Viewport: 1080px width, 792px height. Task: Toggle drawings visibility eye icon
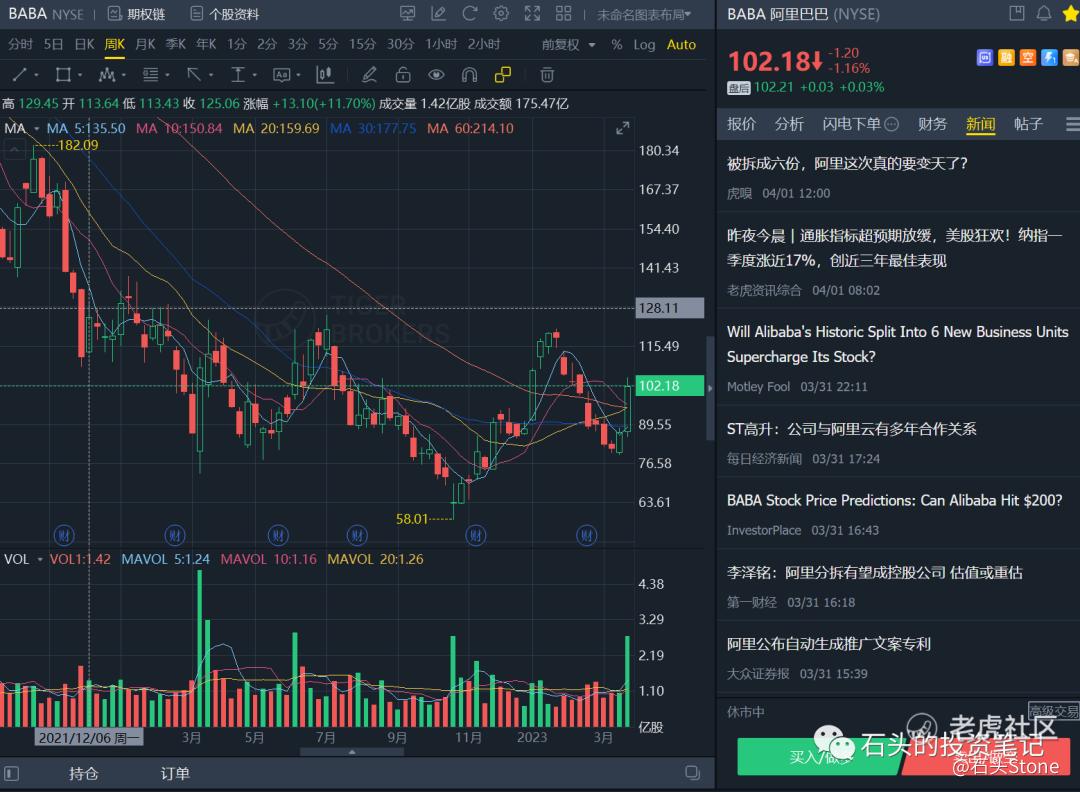(436, 74)
